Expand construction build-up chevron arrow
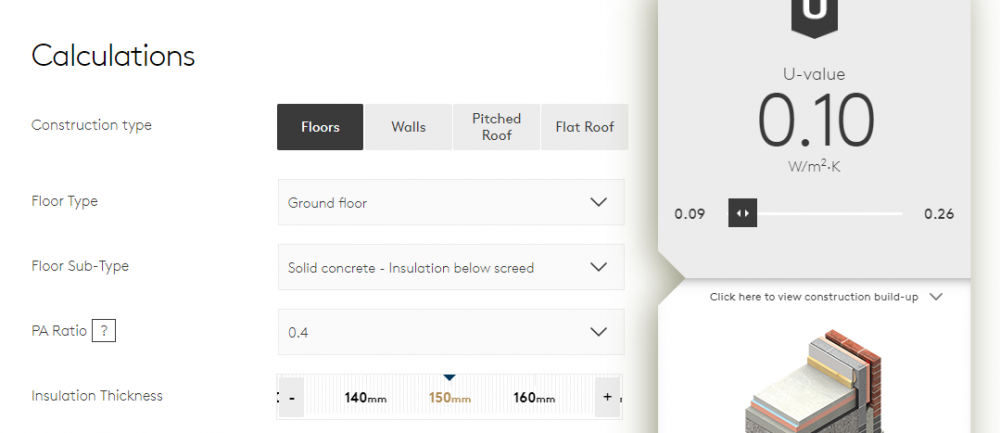This screenshot has height=433, width=1000. (x=936, y=297)
